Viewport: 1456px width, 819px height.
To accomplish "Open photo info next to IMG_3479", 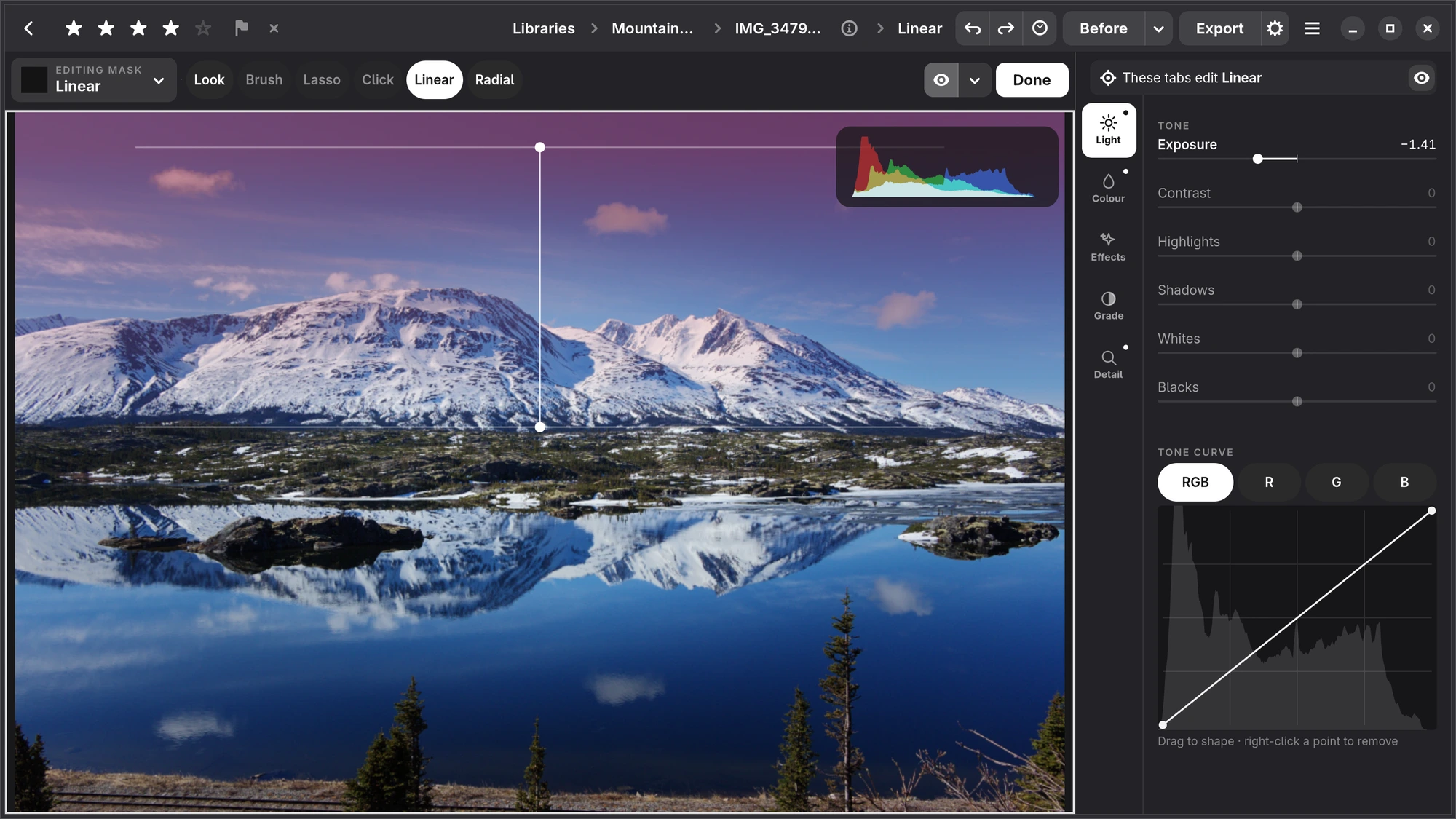I will click(849, 28).
